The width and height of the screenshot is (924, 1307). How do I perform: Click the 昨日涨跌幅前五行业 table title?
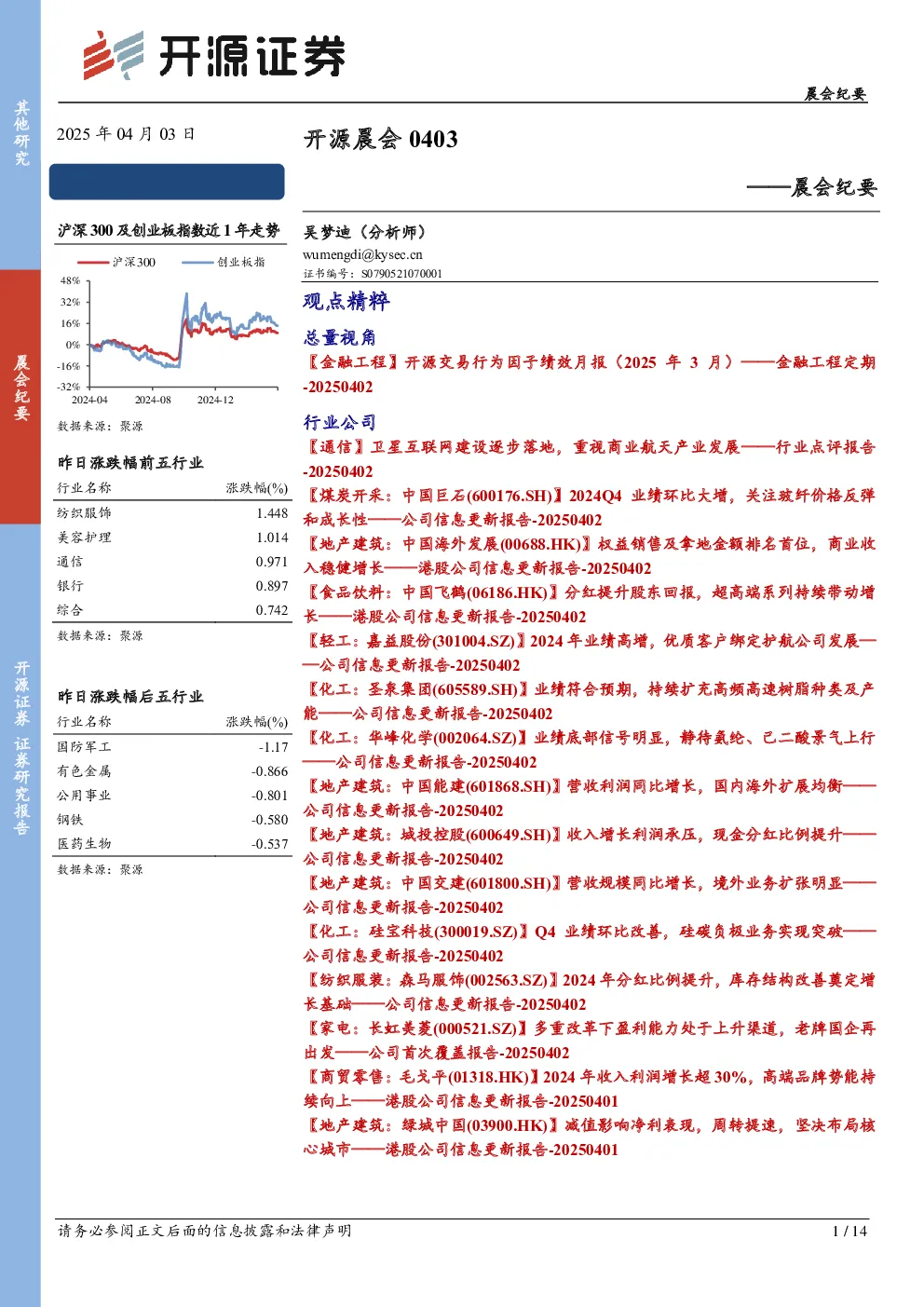point(129,463)
